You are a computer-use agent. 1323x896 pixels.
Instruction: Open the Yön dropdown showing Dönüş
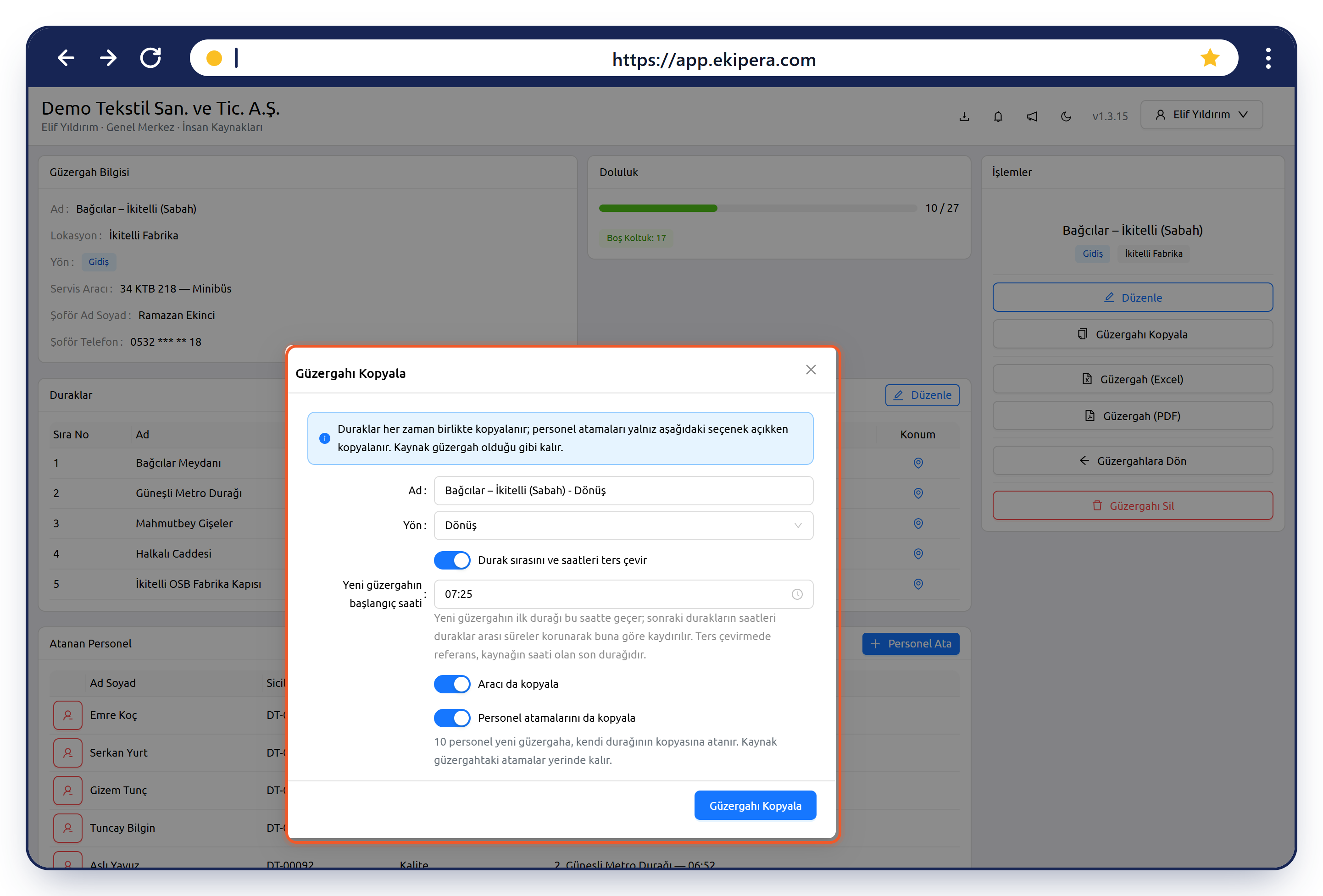pos(623,525)
